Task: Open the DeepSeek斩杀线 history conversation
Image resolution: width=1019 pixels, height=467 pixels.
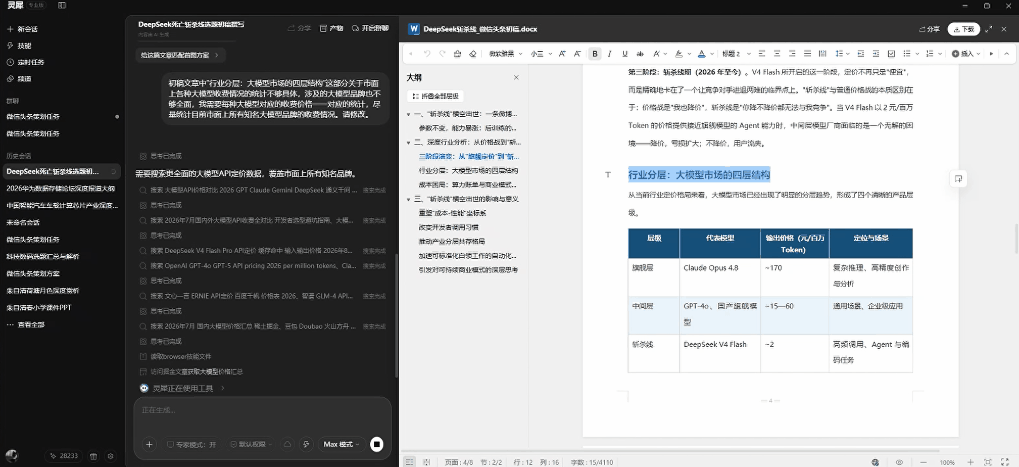Action: coord(60,171)
